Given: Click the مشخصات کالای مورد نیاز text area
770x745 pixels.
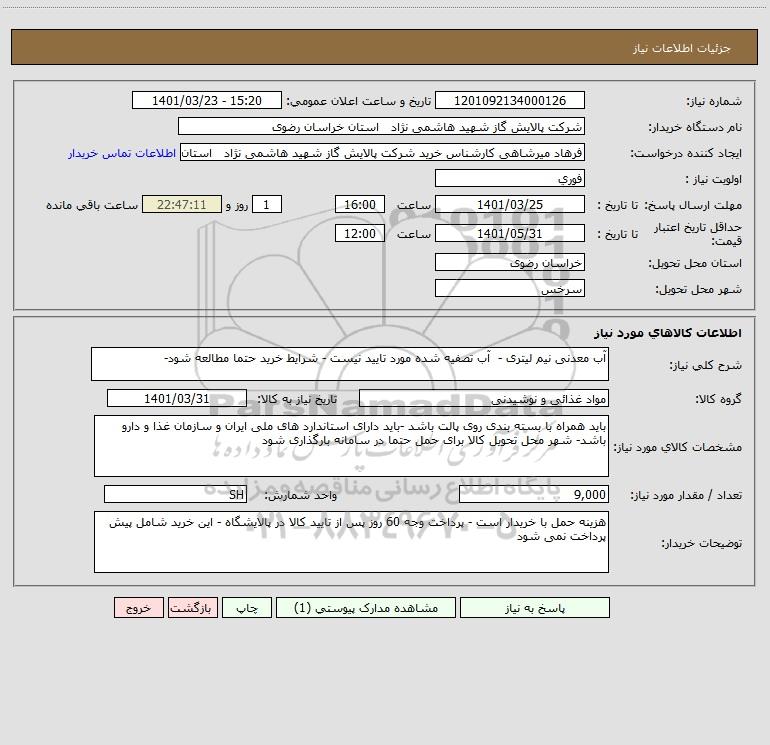Looking at the screenshot, I should click(351, 446).
